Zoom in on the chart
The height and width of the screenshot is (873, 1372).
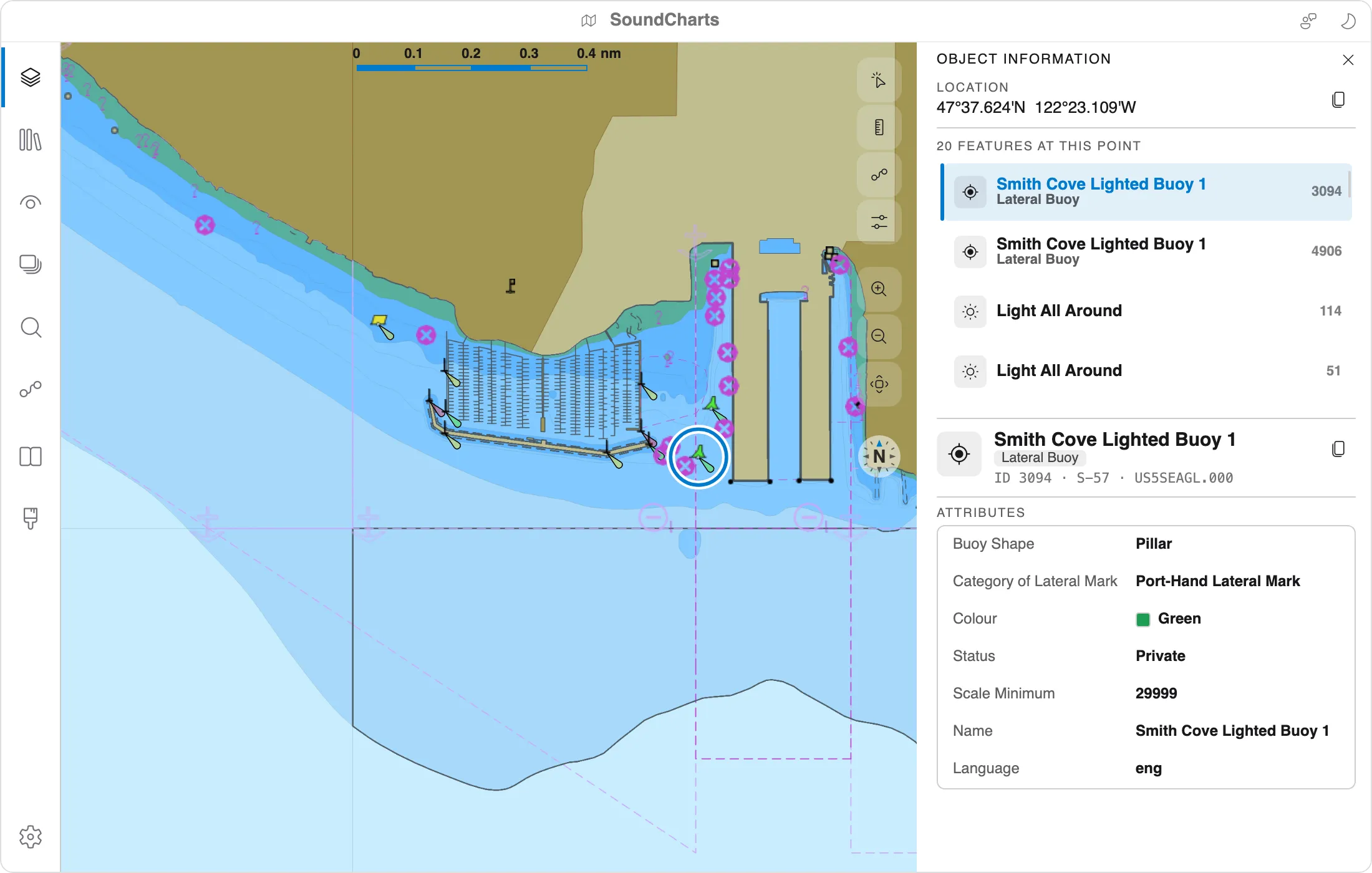point(879,289)
